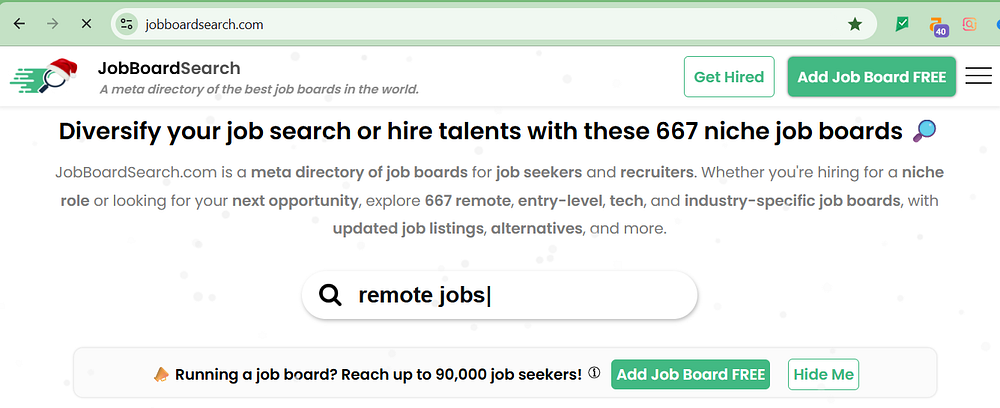Click the megaphone icon in the banner
The image size is (1000, 408).
pos(161,375)
